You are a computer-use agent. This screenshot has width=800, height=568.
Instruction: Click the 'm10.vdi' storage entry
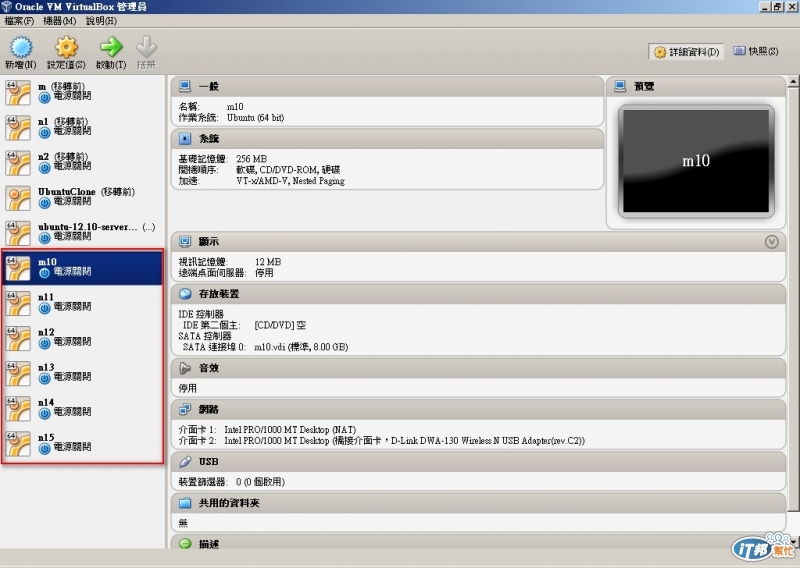[301, 347]
